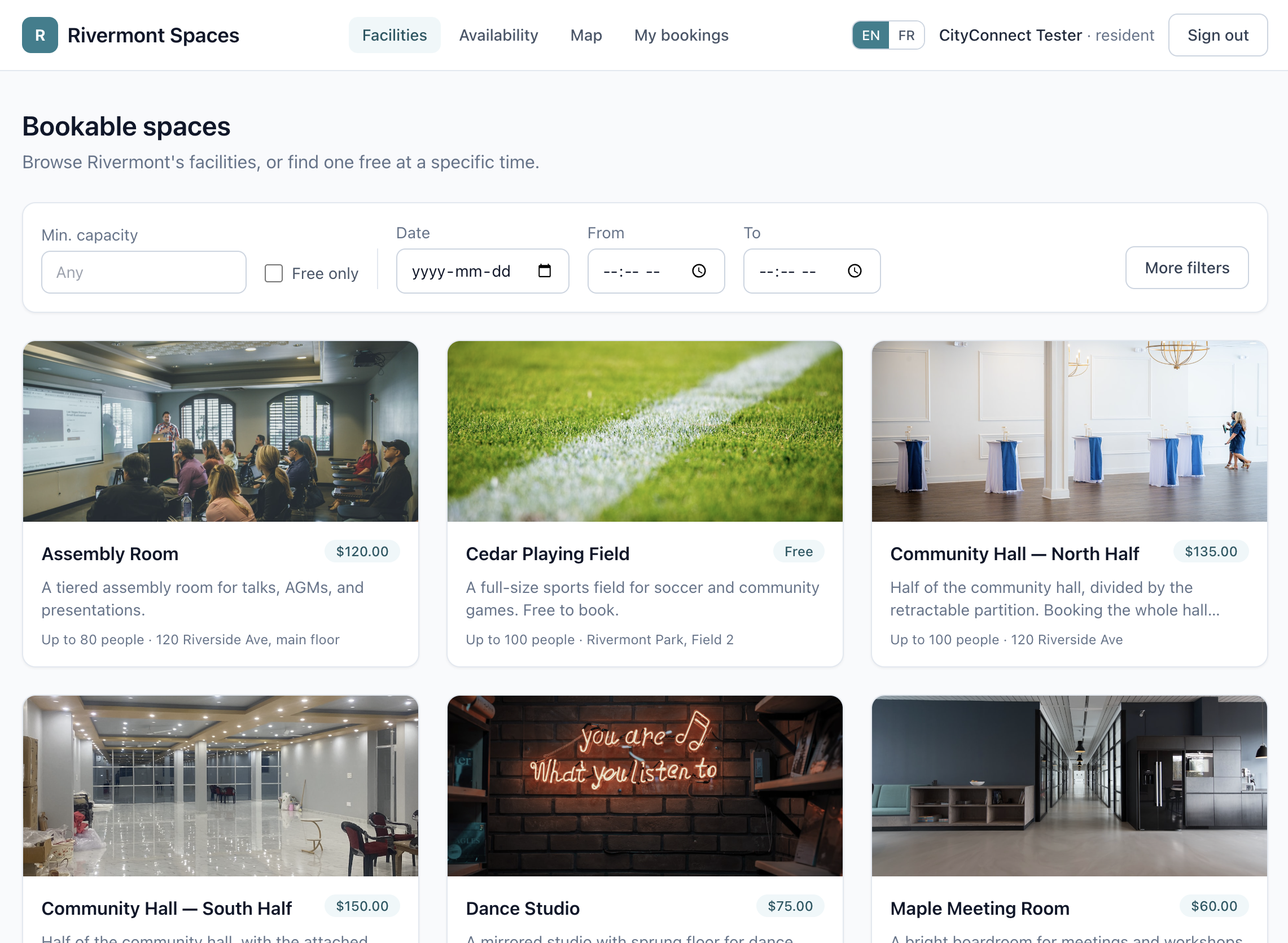
Task: Expand More filters
Action: pos(1186,268)
